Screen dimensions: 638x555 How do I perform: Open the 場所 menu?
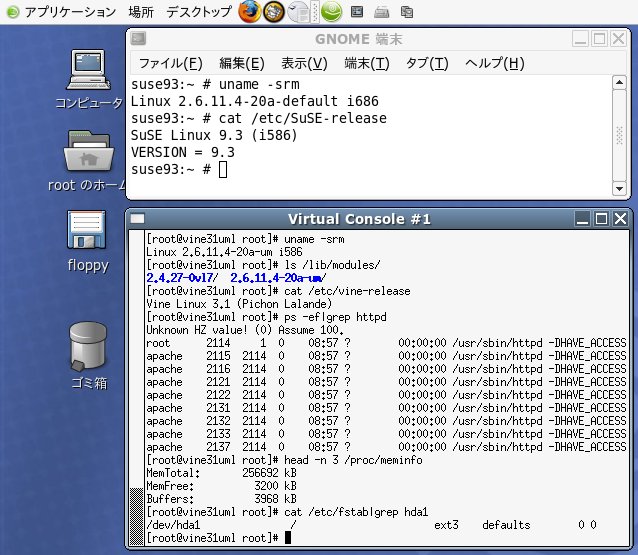point(141,12)
